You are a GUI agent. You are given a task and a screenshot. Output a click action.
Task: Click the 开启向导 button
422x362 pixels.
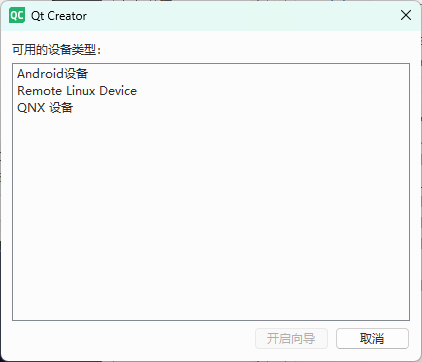point(291,338)
